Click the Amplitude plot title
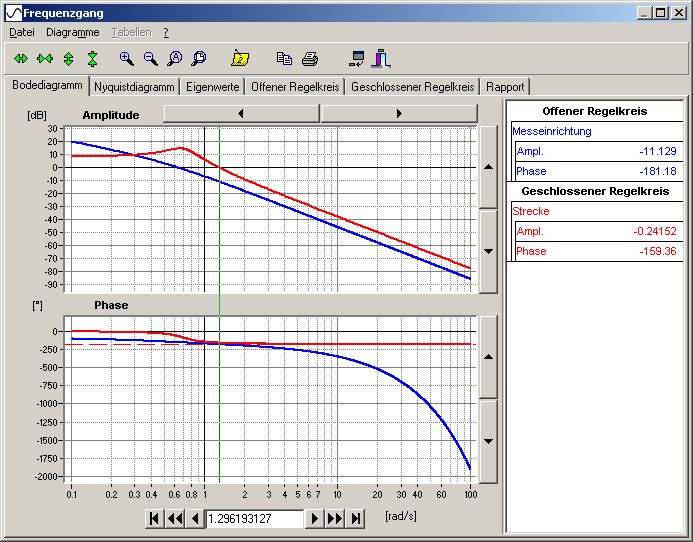Viewport: 693px width, 542px height. 111,115
